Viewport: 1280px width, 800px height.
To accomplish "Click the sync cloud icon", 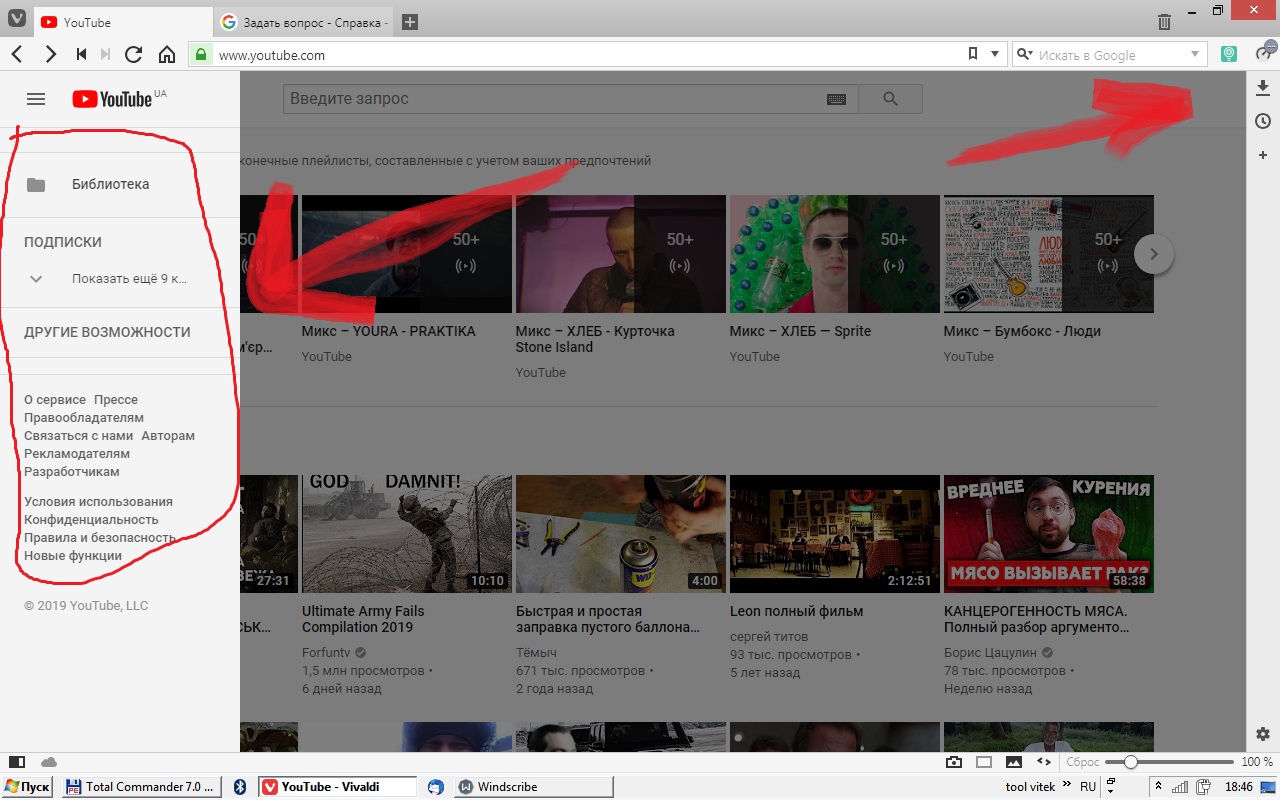I will 48,762.
